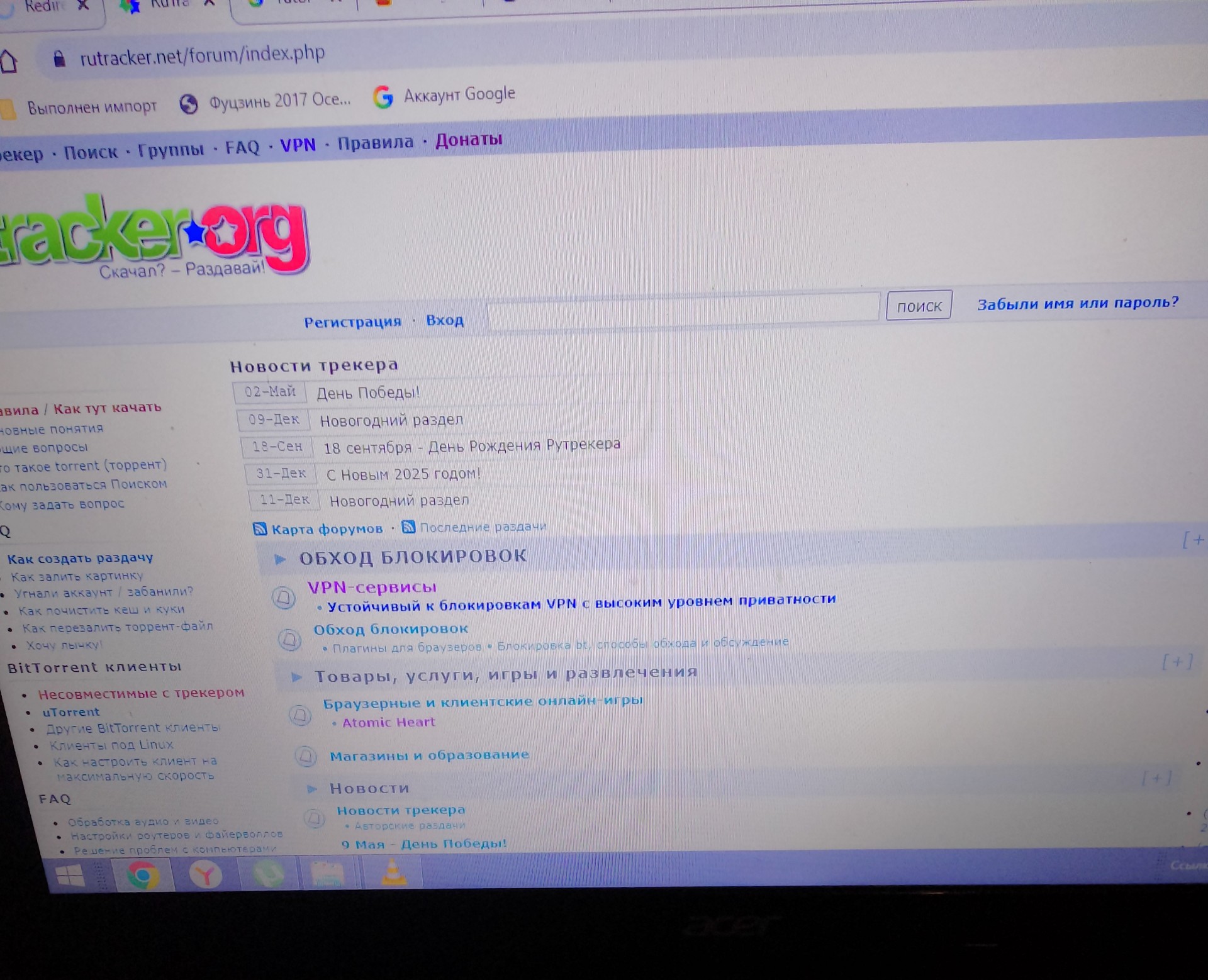Open 'Другие BitTorrent клиенты' sidebar link
1208x980 pixels.
pyautogui.click(x=133, y=728)
